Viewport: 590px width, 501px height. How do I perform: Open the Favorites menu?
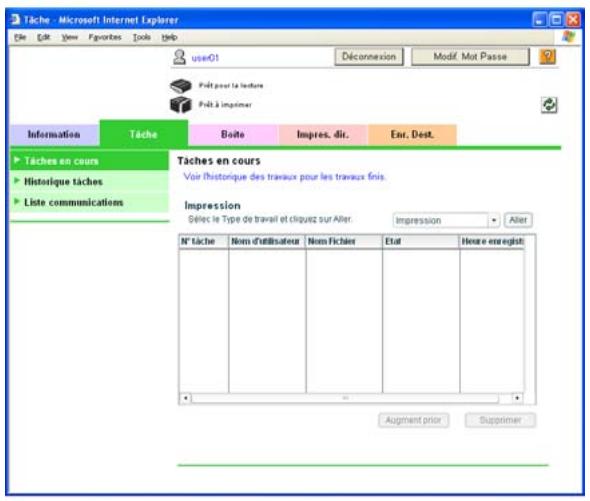[x=105, y=37]
